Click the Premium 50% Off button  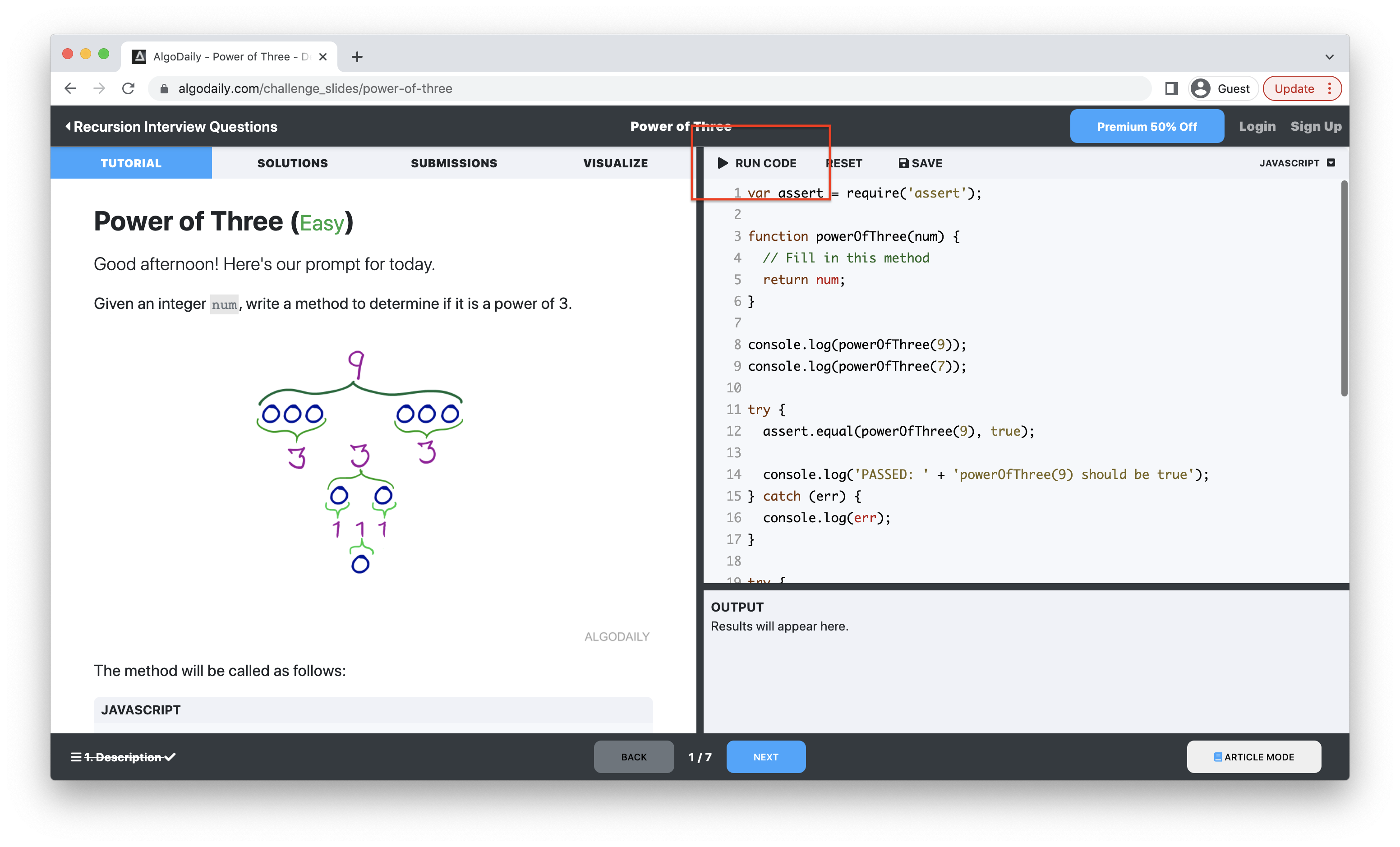click(1147, 126)
